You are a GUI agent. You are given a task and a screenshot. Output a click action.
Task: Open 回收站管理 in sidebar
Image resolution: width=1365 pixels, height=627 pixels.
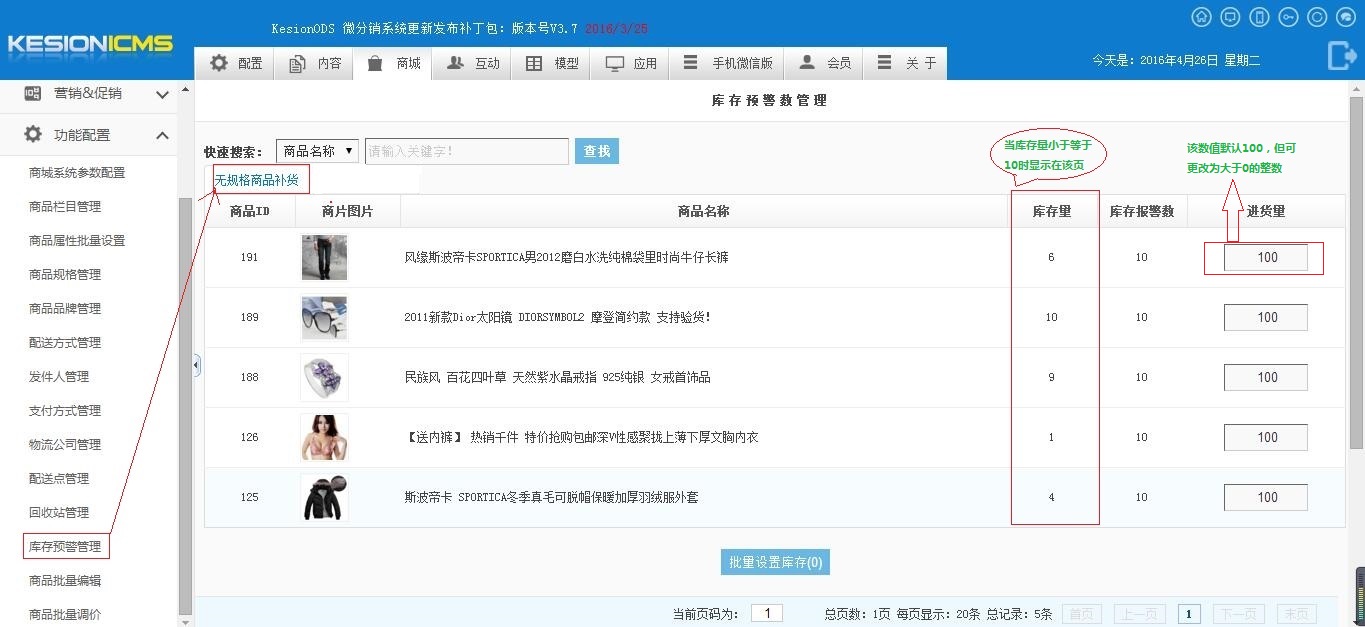pyautogui.click(x=59, y=512)
